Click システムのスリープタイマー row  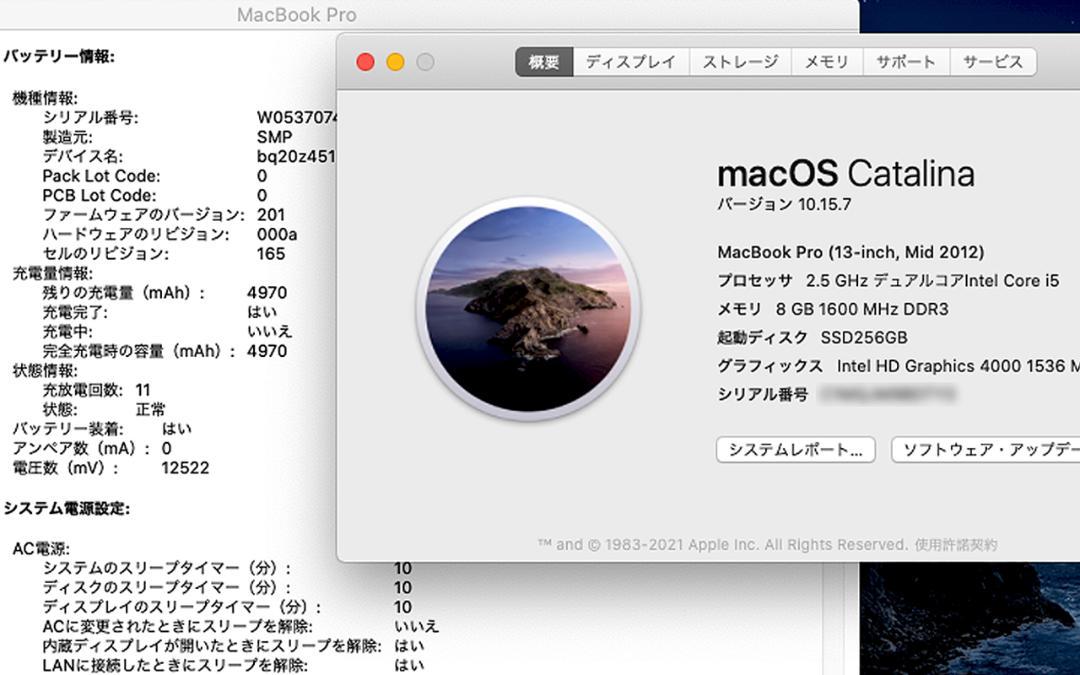point(227,568)
